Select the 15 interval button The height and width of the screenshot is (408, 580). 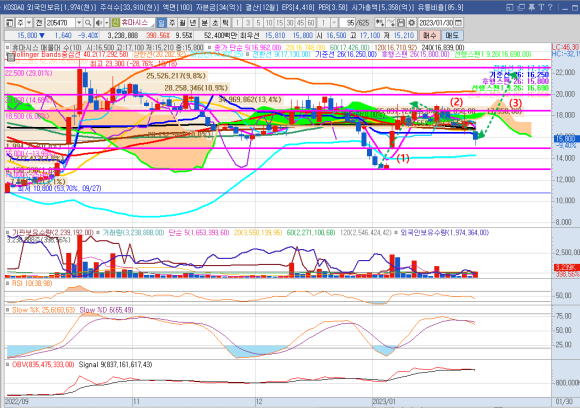pyautogui.click(x=279, y=23)
